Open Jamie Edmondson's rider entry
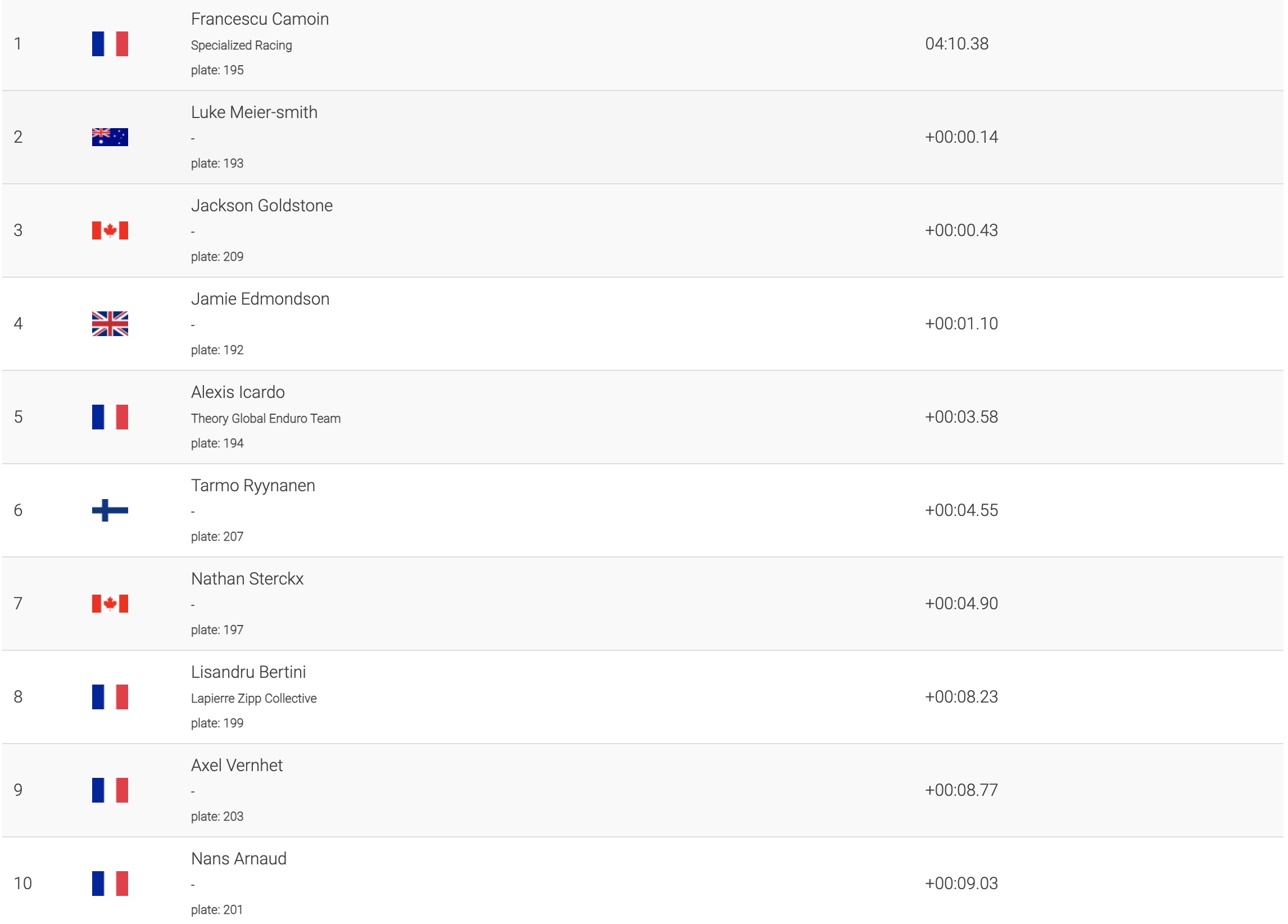 coord(260,298)
